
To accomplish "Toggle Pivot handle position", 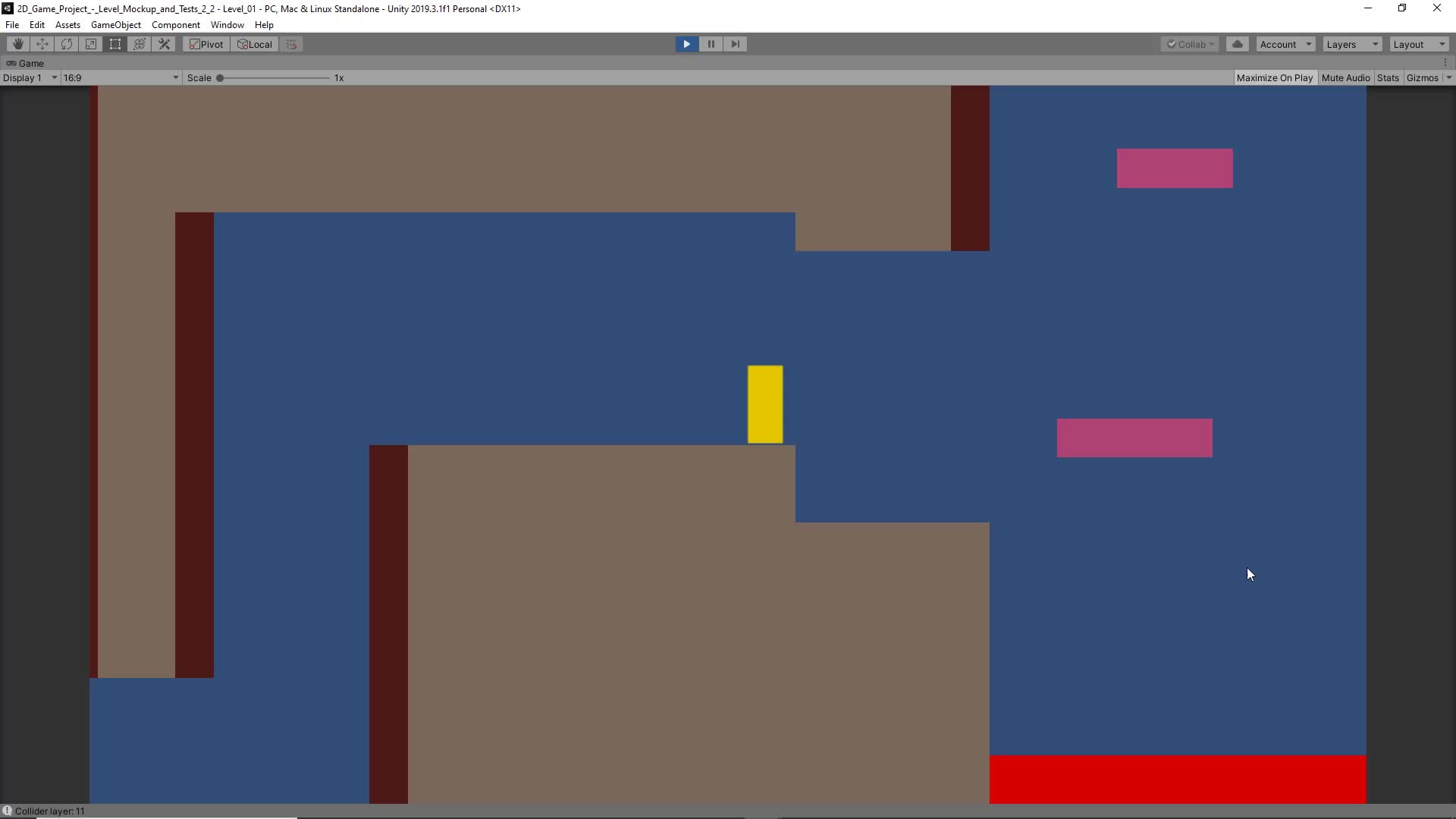I will click(x=206, y=44).
